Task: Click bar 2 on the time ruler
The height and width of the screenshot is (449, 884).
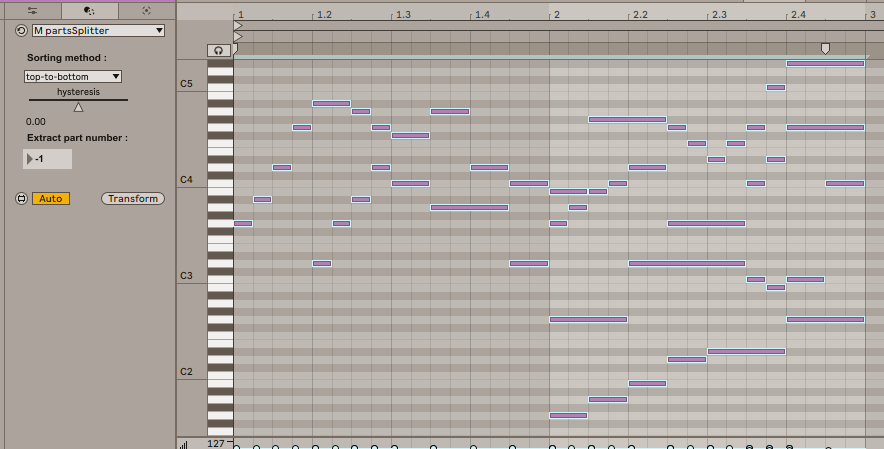Action: [556, 15]
